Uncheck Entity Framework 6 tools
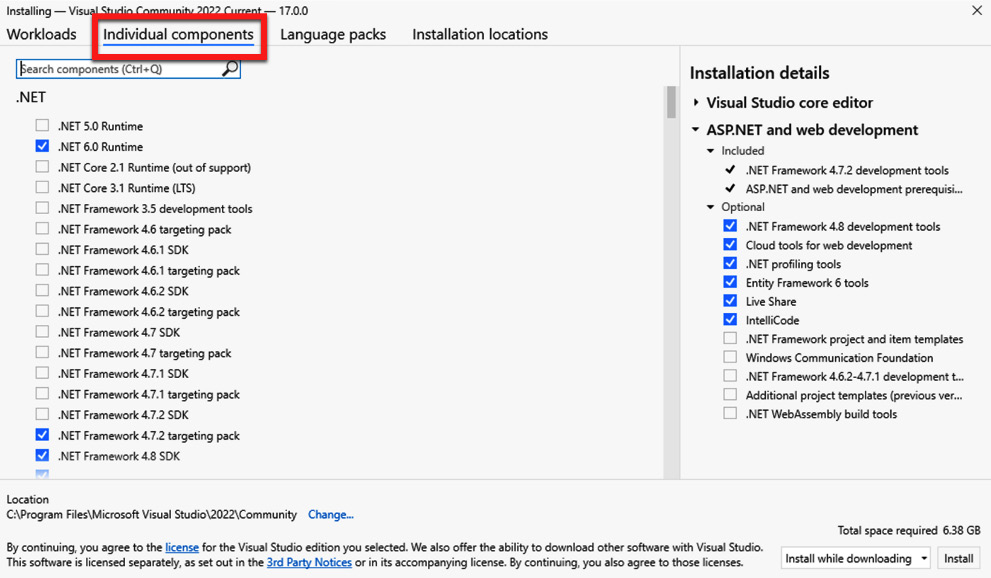 pos(730,282)
